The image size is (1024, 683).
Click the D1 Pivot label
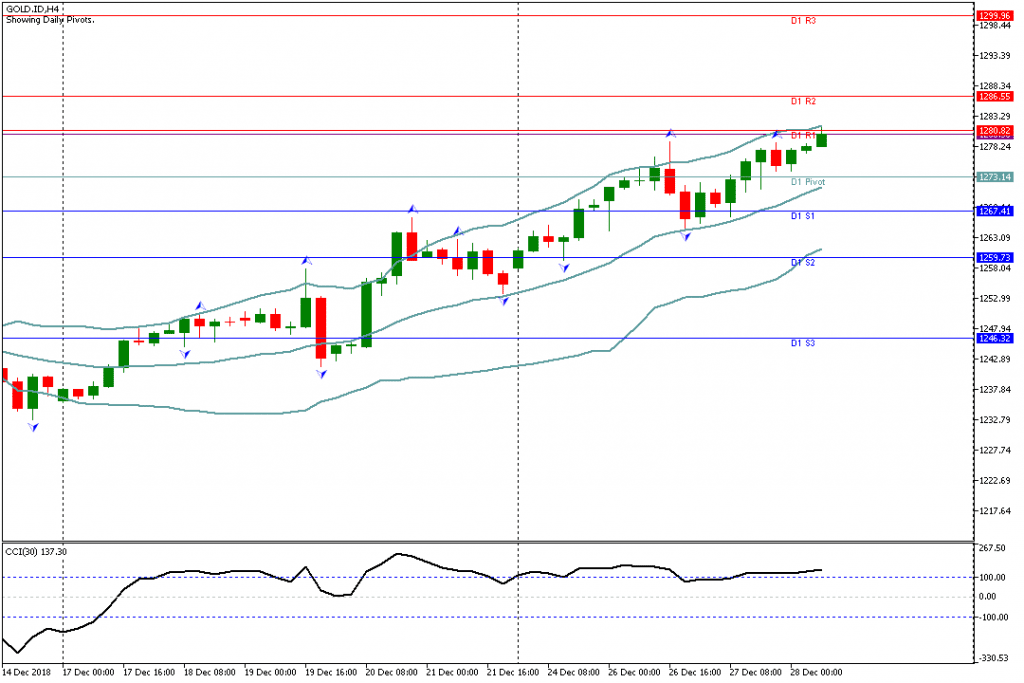click(x=807, y=182)
